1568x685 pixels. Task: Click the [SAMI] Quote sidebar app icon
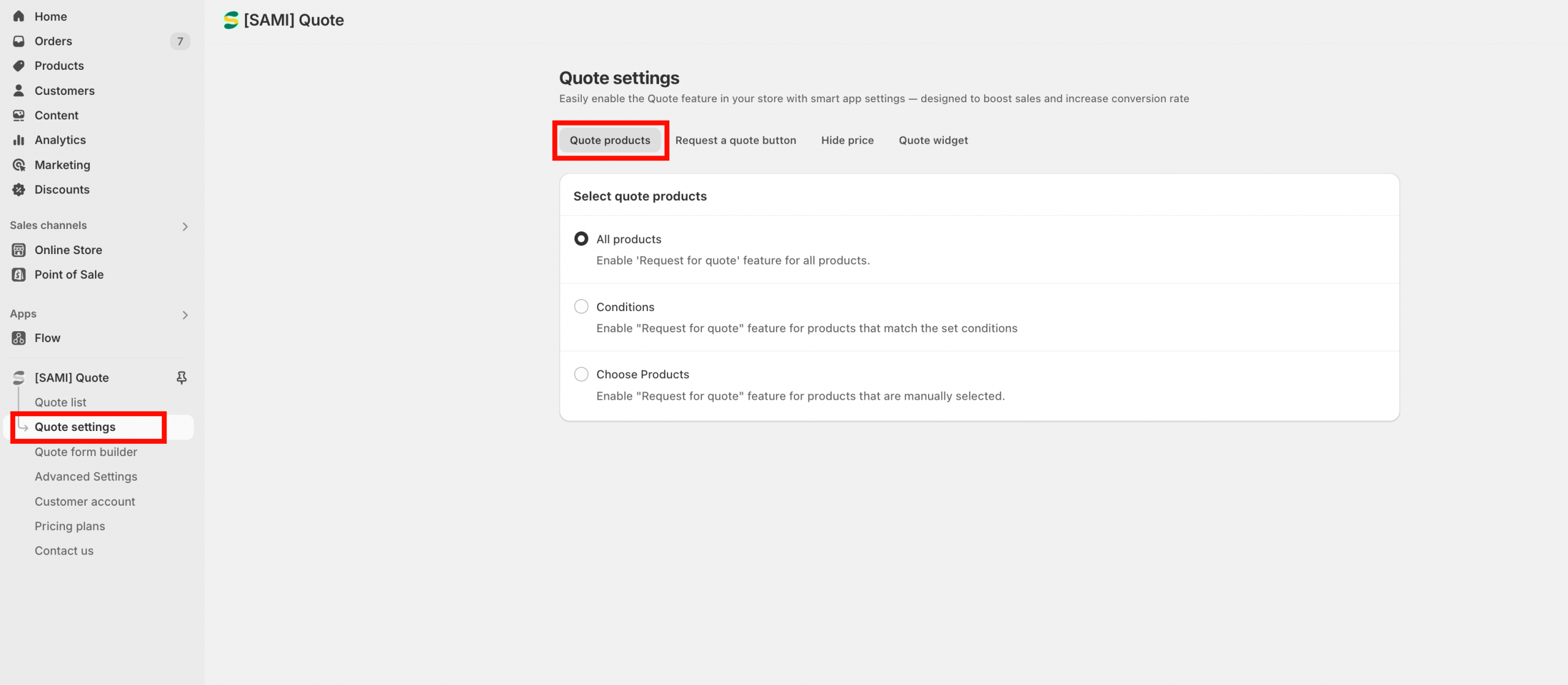[18, 378]
